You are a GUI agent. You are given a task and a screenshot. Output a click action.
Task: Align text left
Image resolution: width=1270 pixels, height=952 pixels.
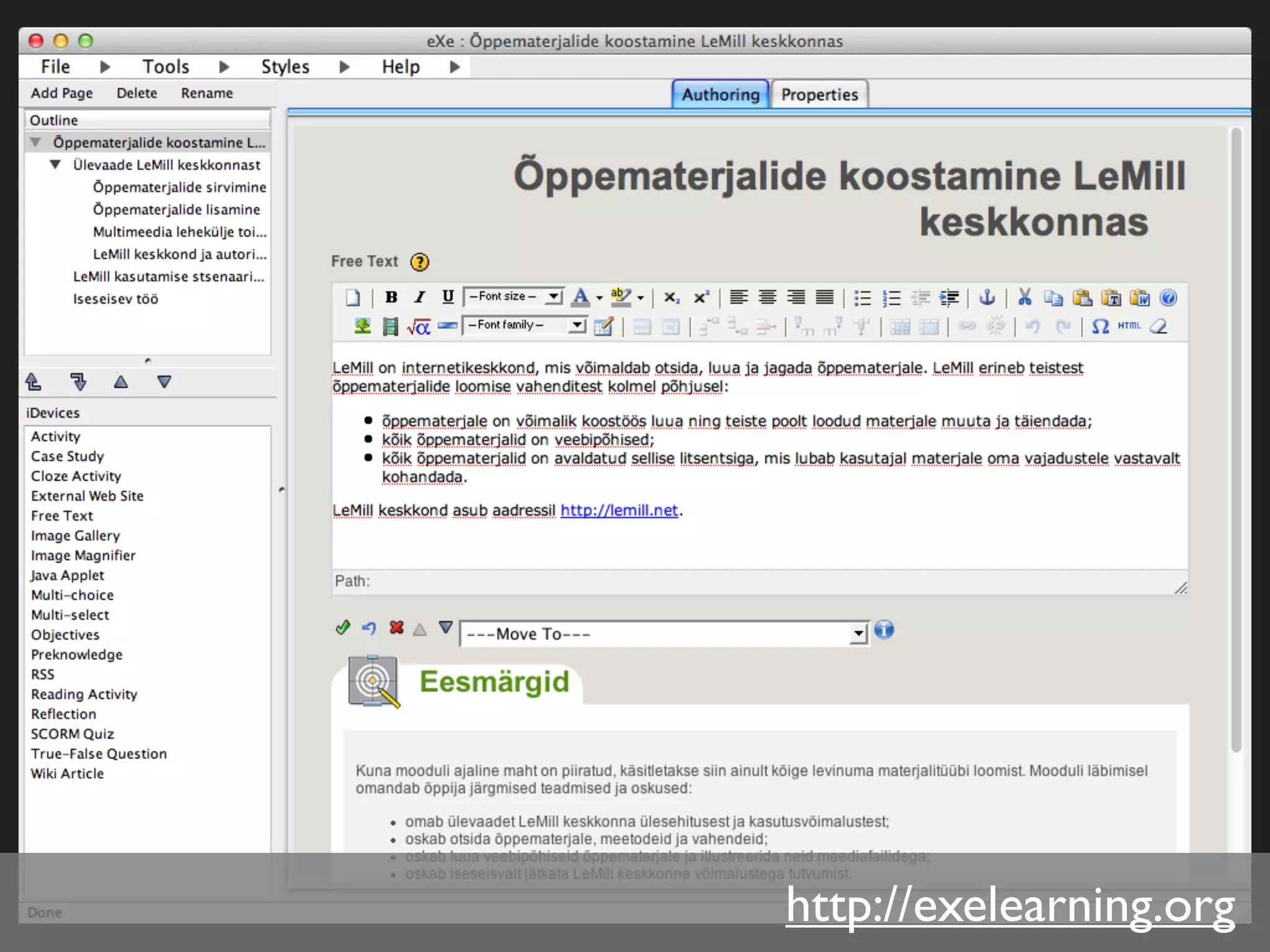(x=739, y=297)
